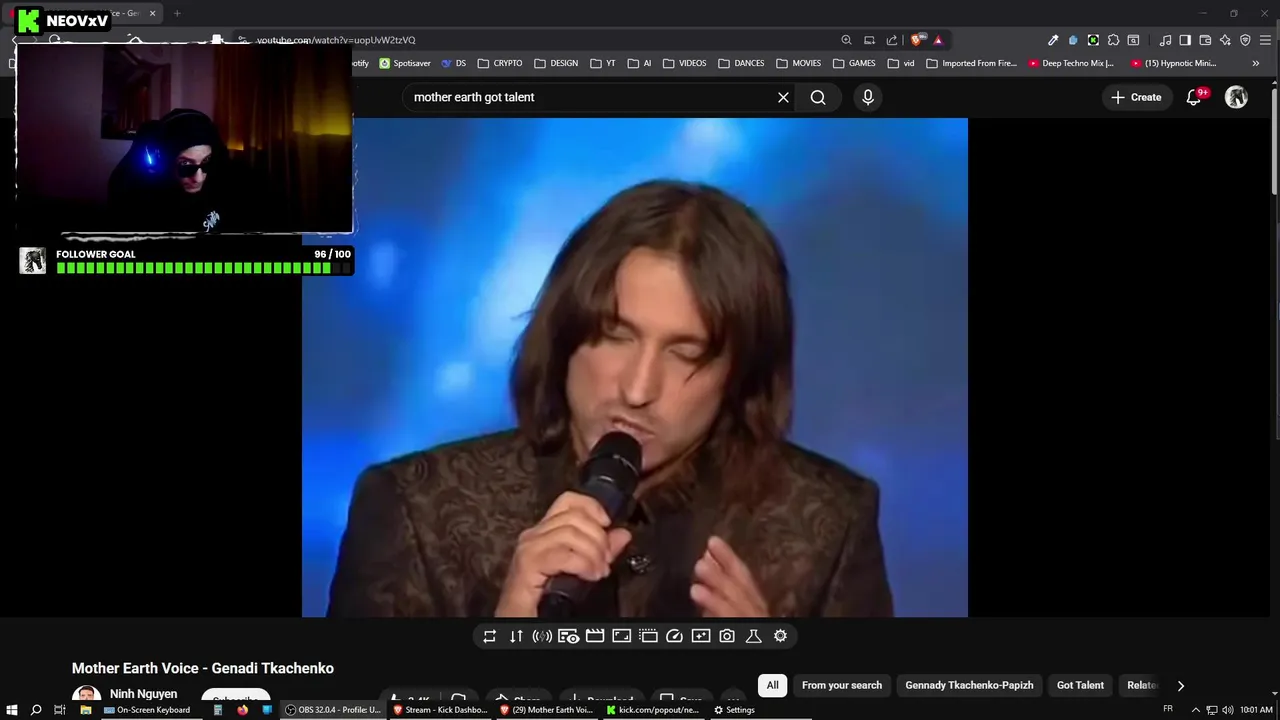Viewport: 1280px width, 720px height.
Task: Open the Spotisaver bookmark
Action: tap(405, 63)
